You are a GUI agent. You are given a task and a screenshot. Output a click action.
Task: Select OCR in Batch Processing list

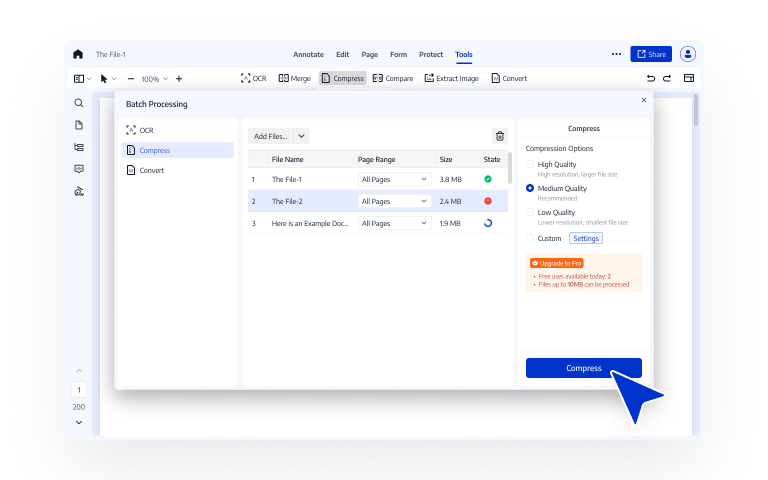(x=178, y=130)
